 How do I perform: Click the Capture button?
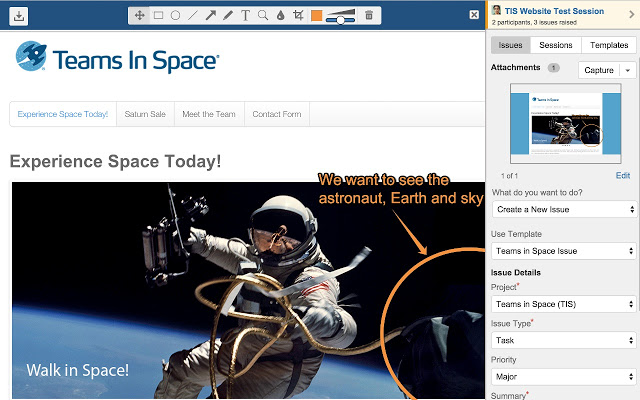(599, 70)
